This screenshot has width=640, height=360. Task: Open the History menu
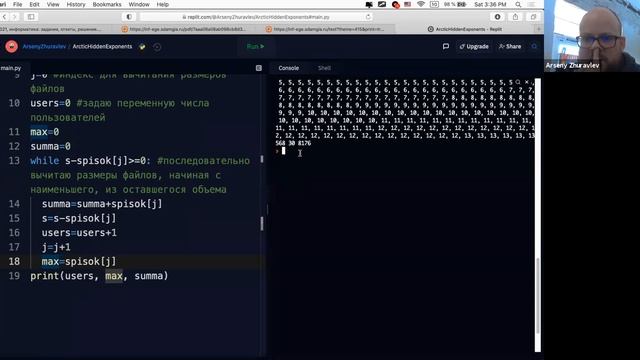(x=76, y=4)
